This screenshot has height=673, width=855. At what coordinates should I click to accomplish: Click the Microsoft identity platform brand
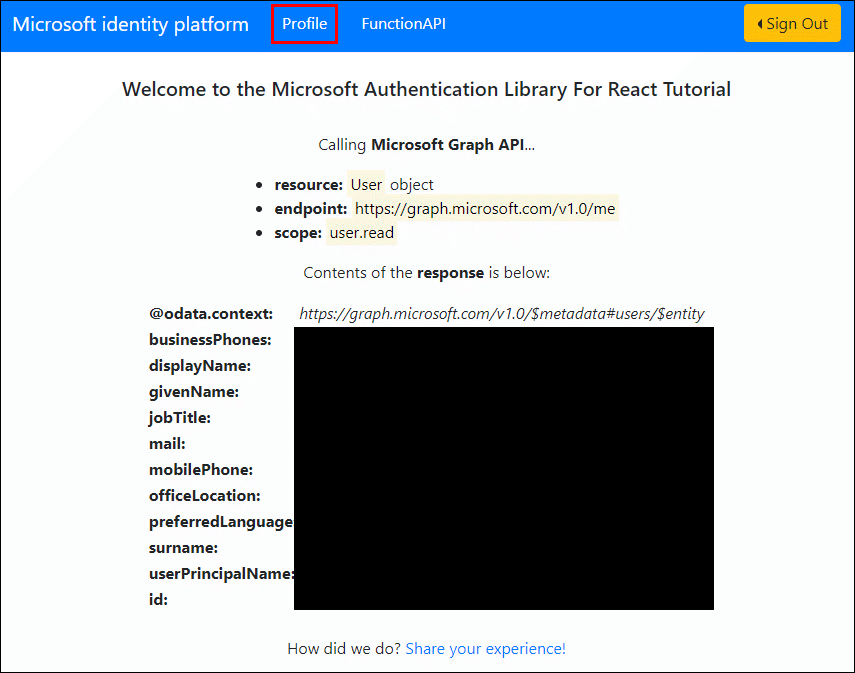pyautogui.click(x=130, y=25)
